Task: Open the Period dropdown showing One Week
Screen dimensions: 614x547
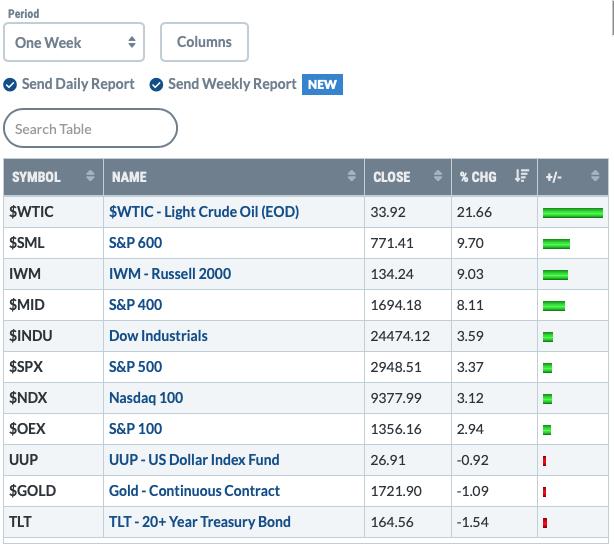Action: click(74, 42)
